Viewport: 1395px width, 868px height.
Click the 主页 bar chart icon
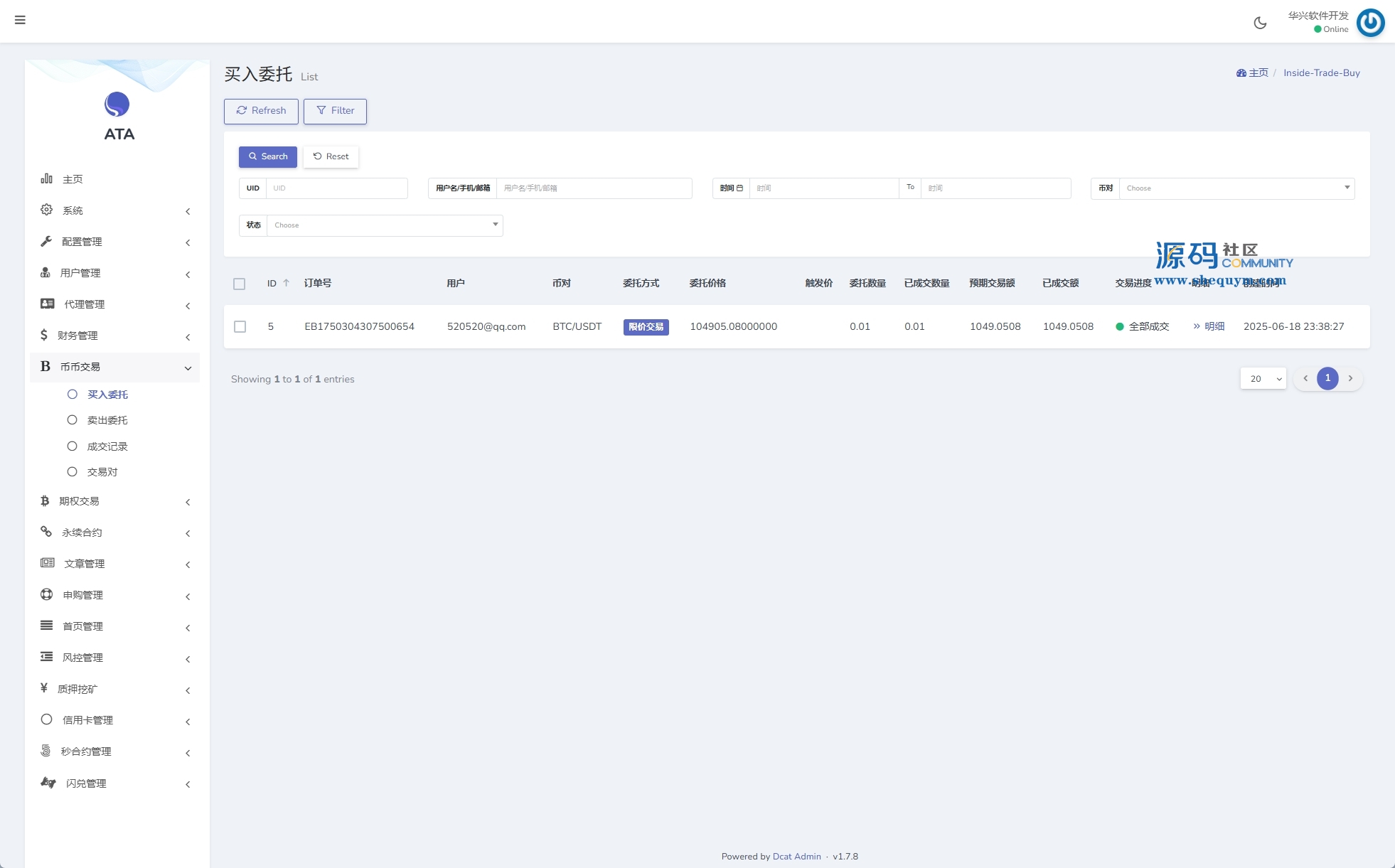46,178
